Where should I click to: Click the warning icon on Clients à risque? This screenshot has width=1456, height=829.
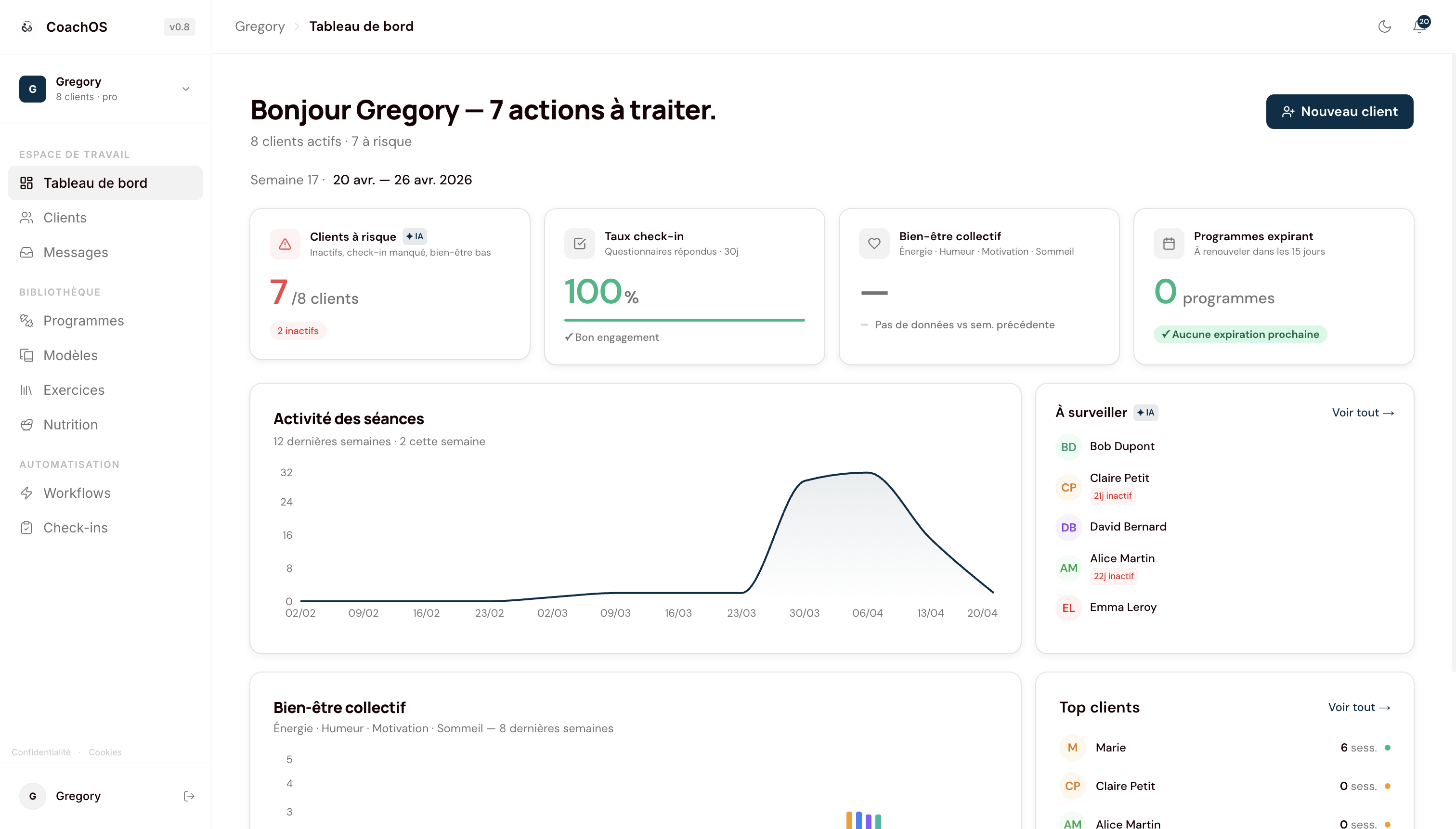pos(285,244)
